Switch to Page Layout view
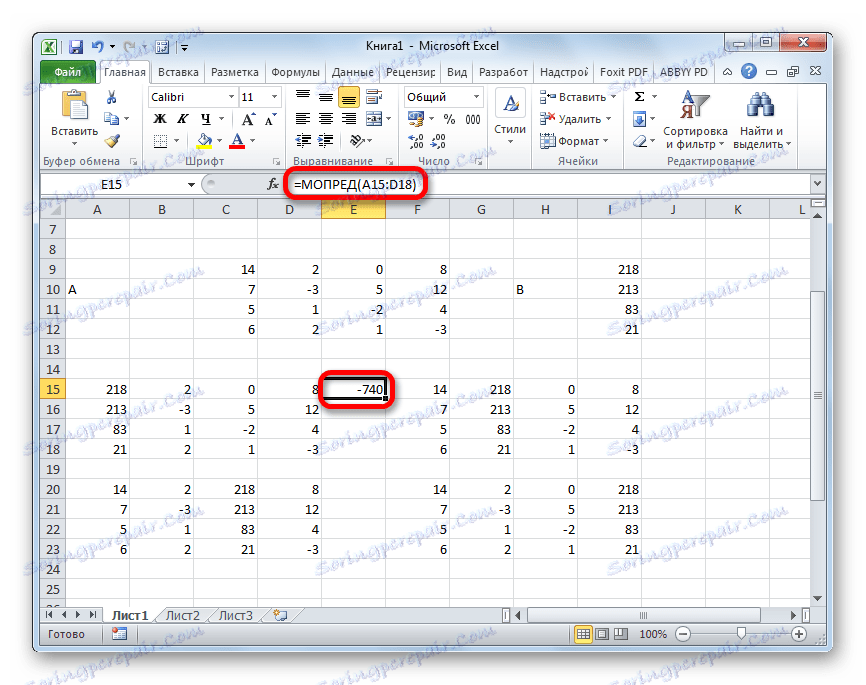This screenshot has width=866, height=685. coord(603,634)
